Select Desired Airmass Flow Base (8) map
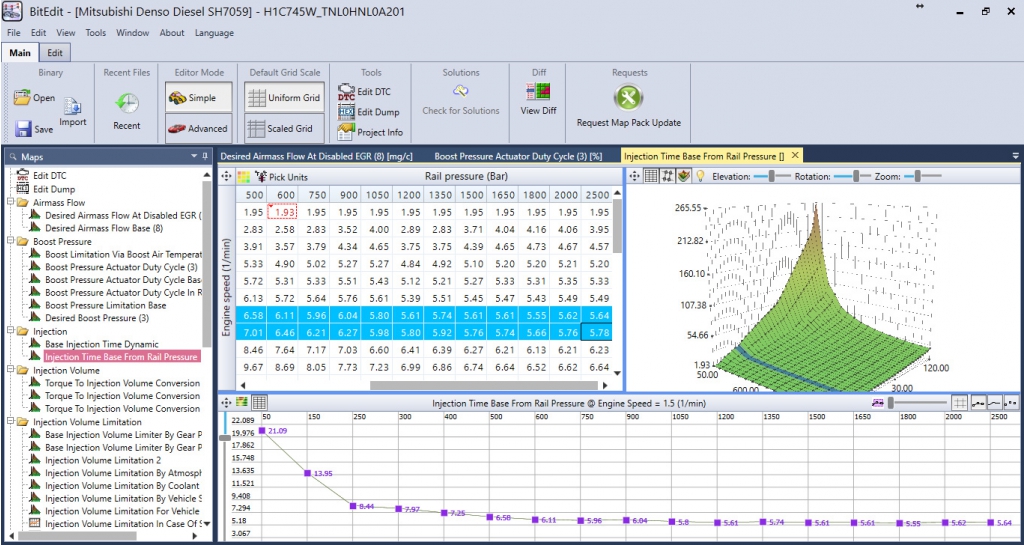The height and width of the screenshot is (545, 1024). pyautogui.click(x=104, y=228)
